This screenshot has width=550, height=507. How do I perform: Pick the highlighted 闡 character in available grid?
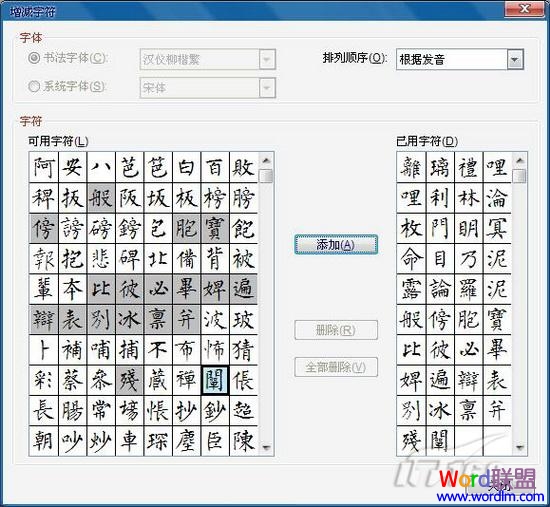(x=215, y=380)
